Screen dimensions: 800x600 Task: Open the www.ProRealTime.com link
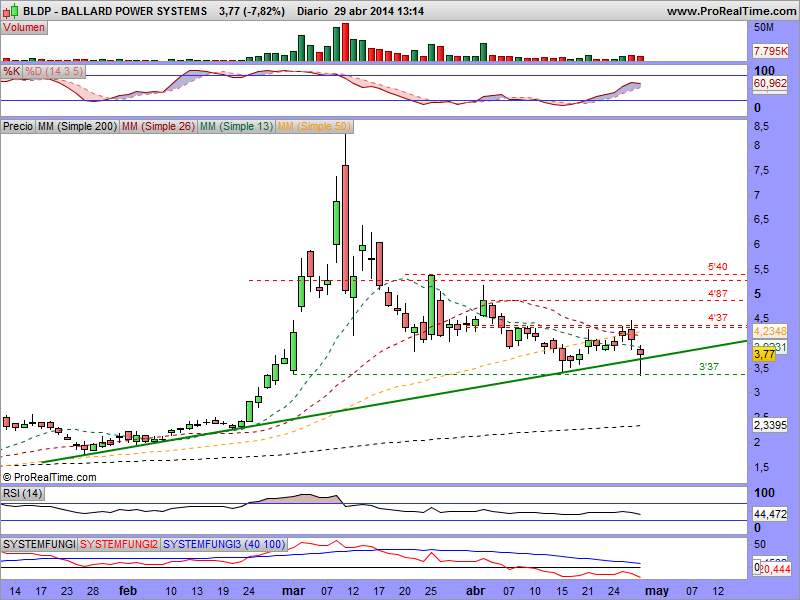(731, 11)
